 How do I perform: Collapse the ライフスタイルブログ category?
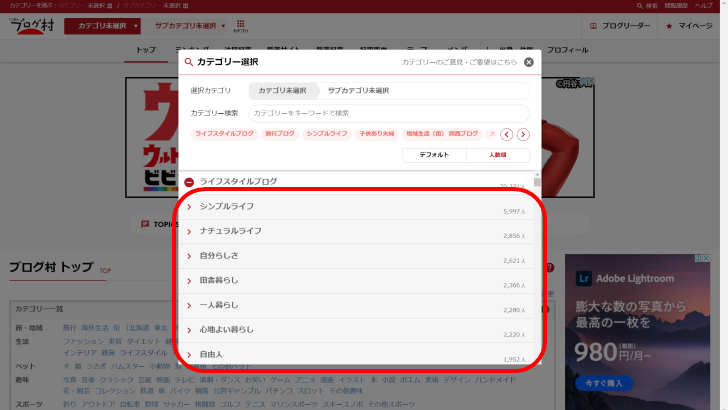(189, 182)
